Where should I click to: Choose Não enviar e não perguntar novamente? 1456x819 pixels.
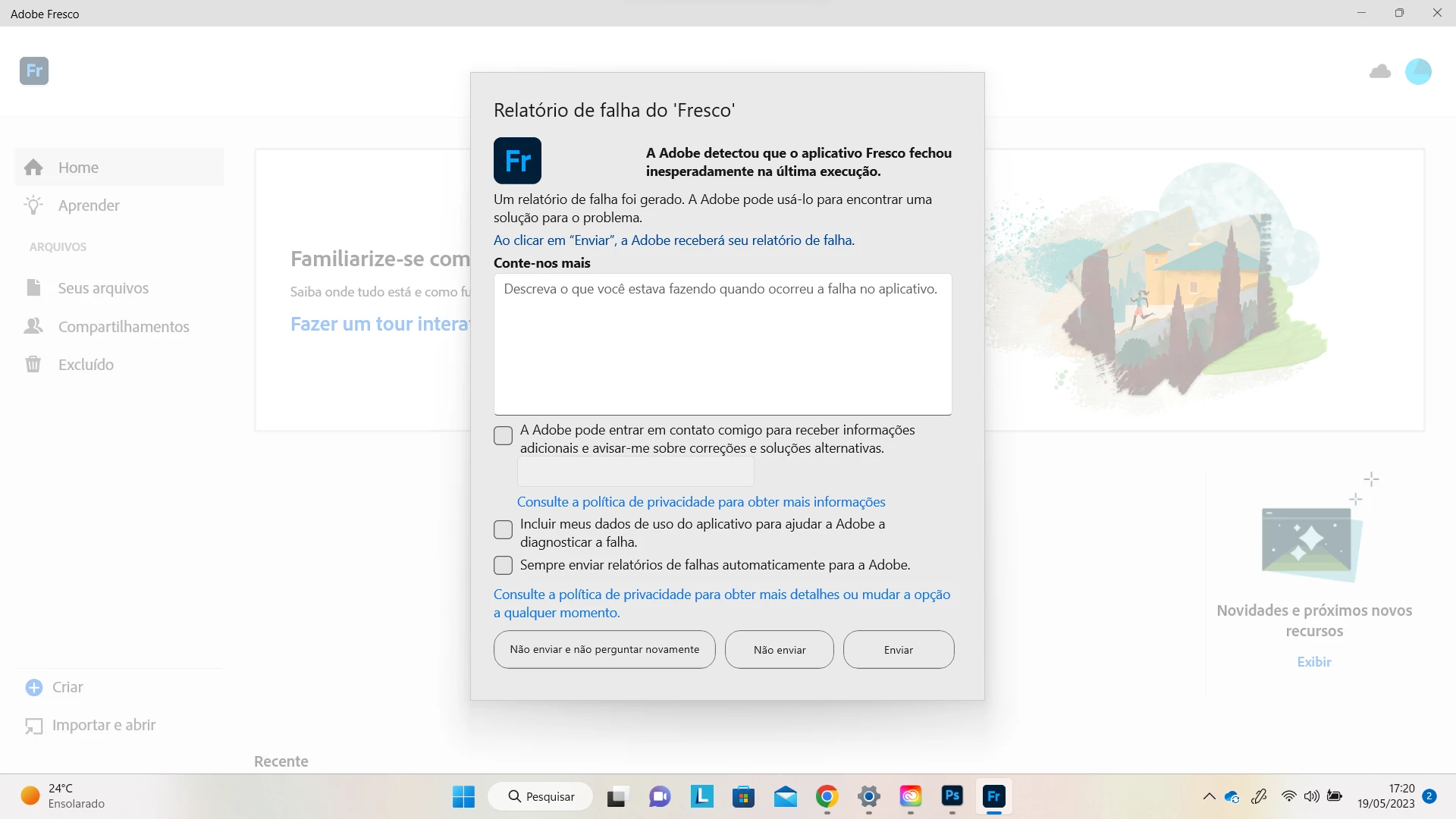[604, 650]
